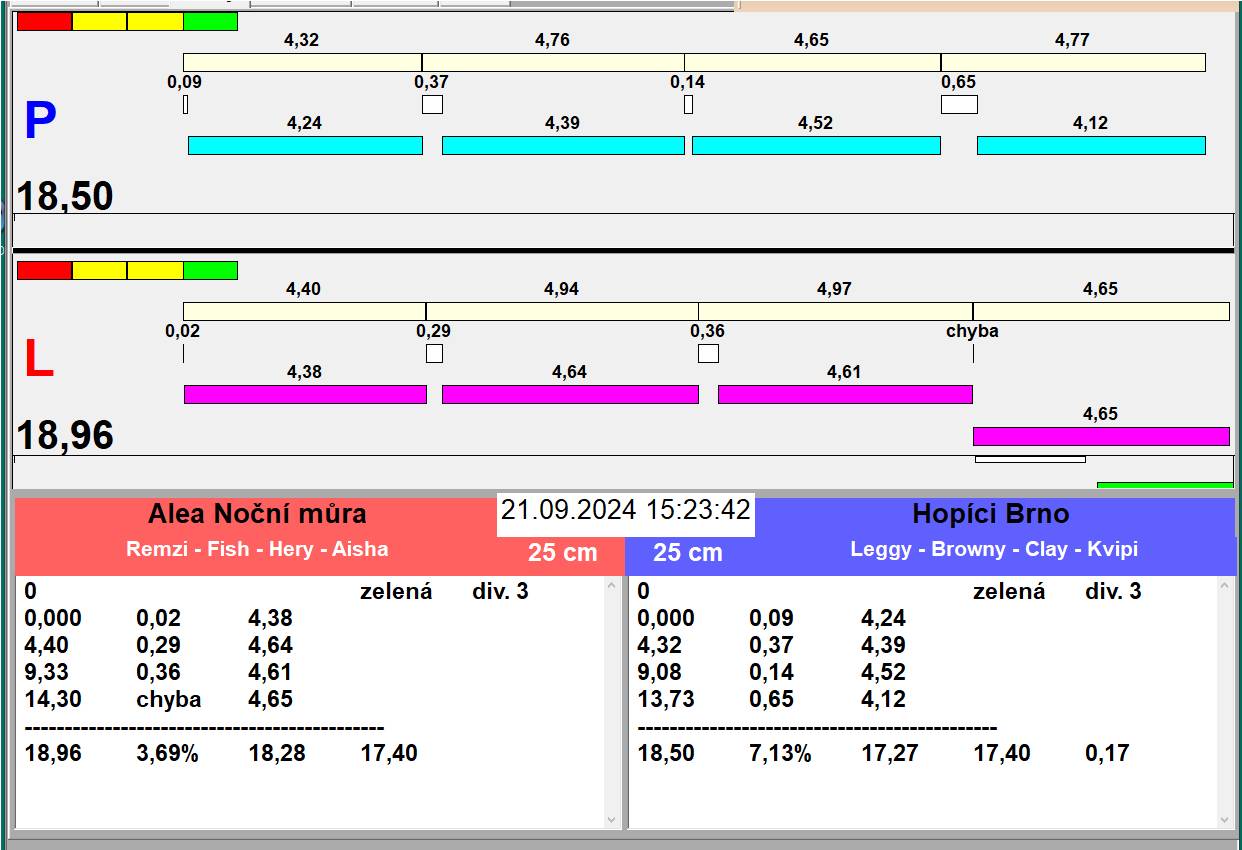Click lane L total time 18,96
The image size is (1242, 850).
click(x=65, y=436)
